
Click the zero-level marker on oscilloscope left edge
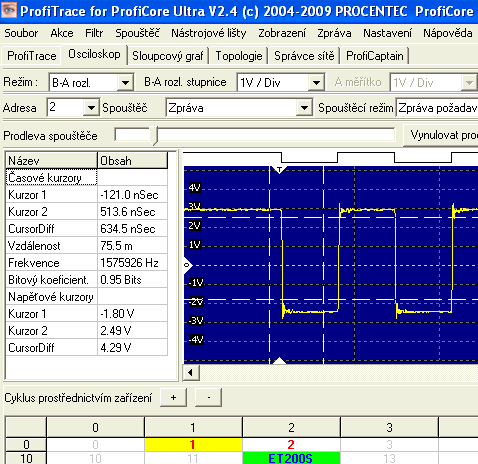187,265
